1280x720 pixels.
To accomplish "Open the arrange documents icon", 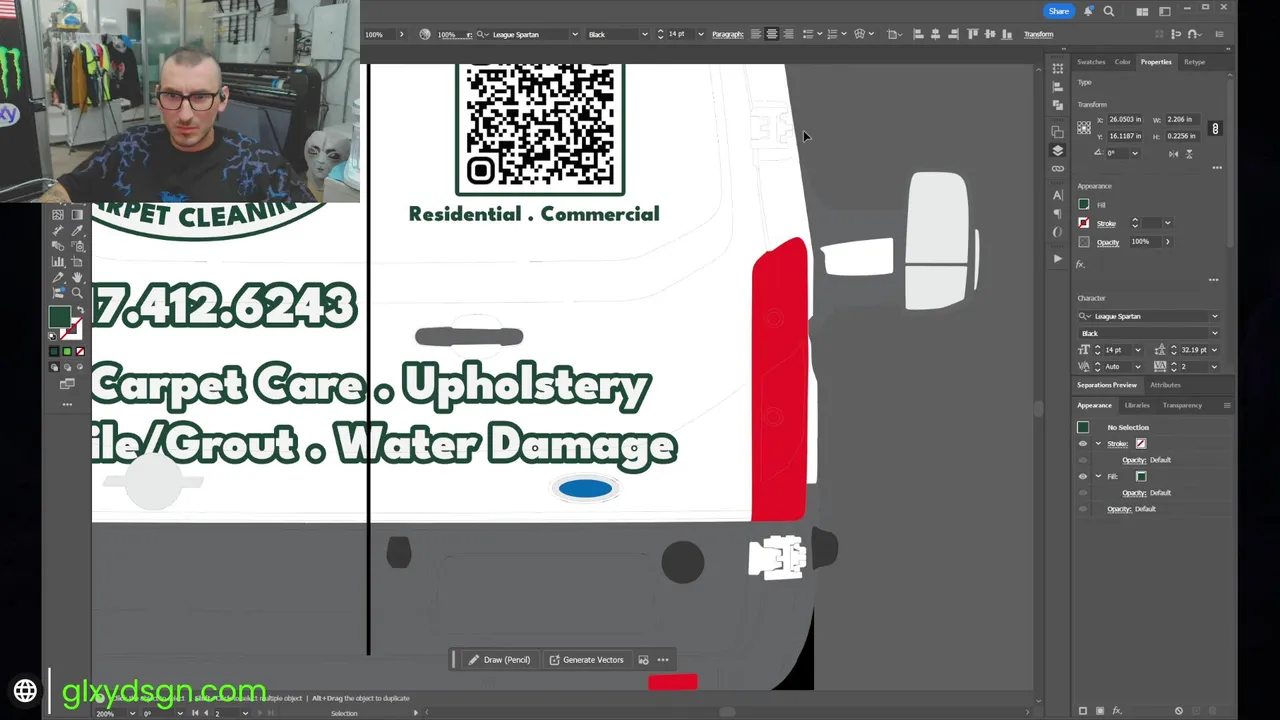I will (x=1142, y=12).
